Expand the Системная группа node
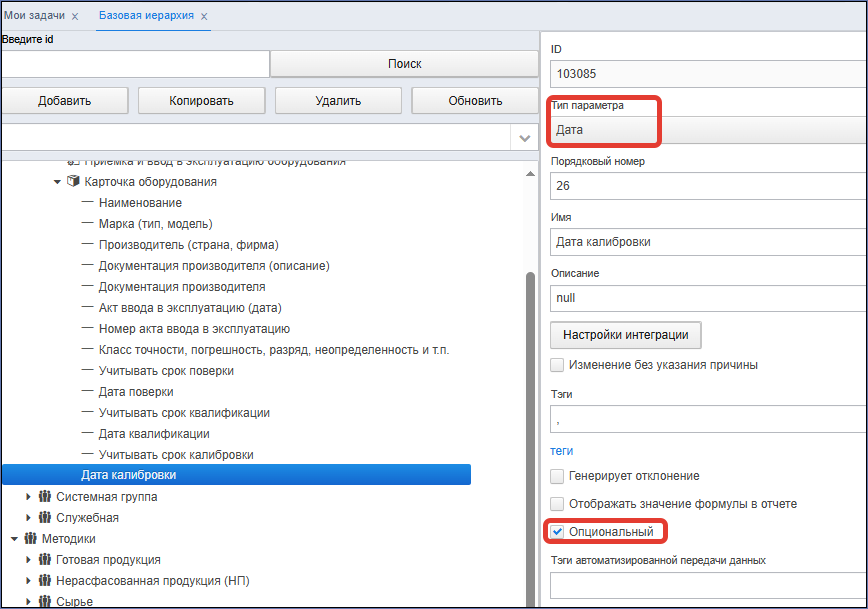The image size is (868, 609). pos(28,497)
